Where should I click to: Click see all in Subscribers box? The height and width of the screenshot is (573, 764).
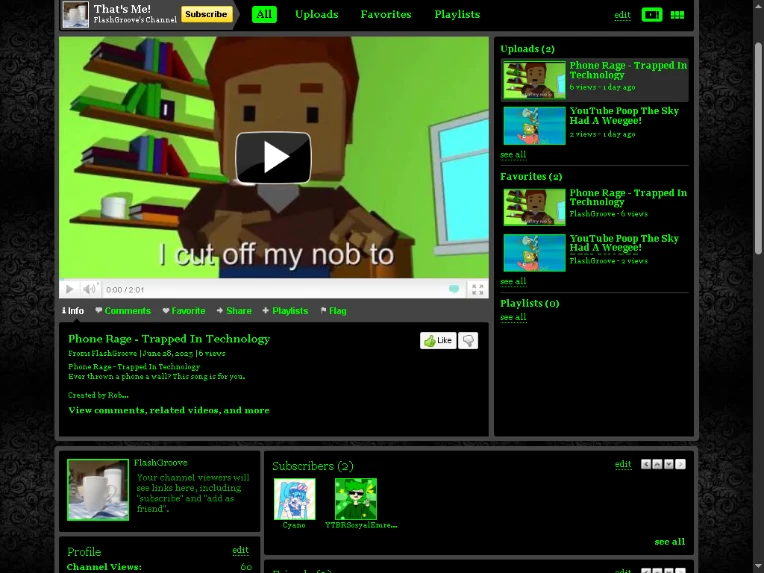[669, 542]
